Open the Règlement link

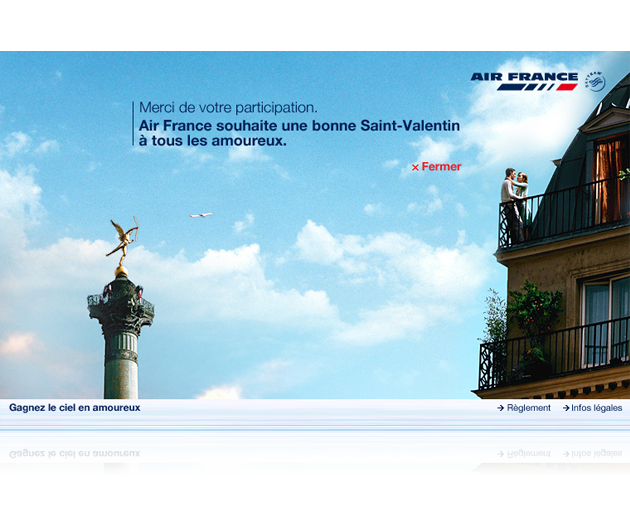pos(524,408)
